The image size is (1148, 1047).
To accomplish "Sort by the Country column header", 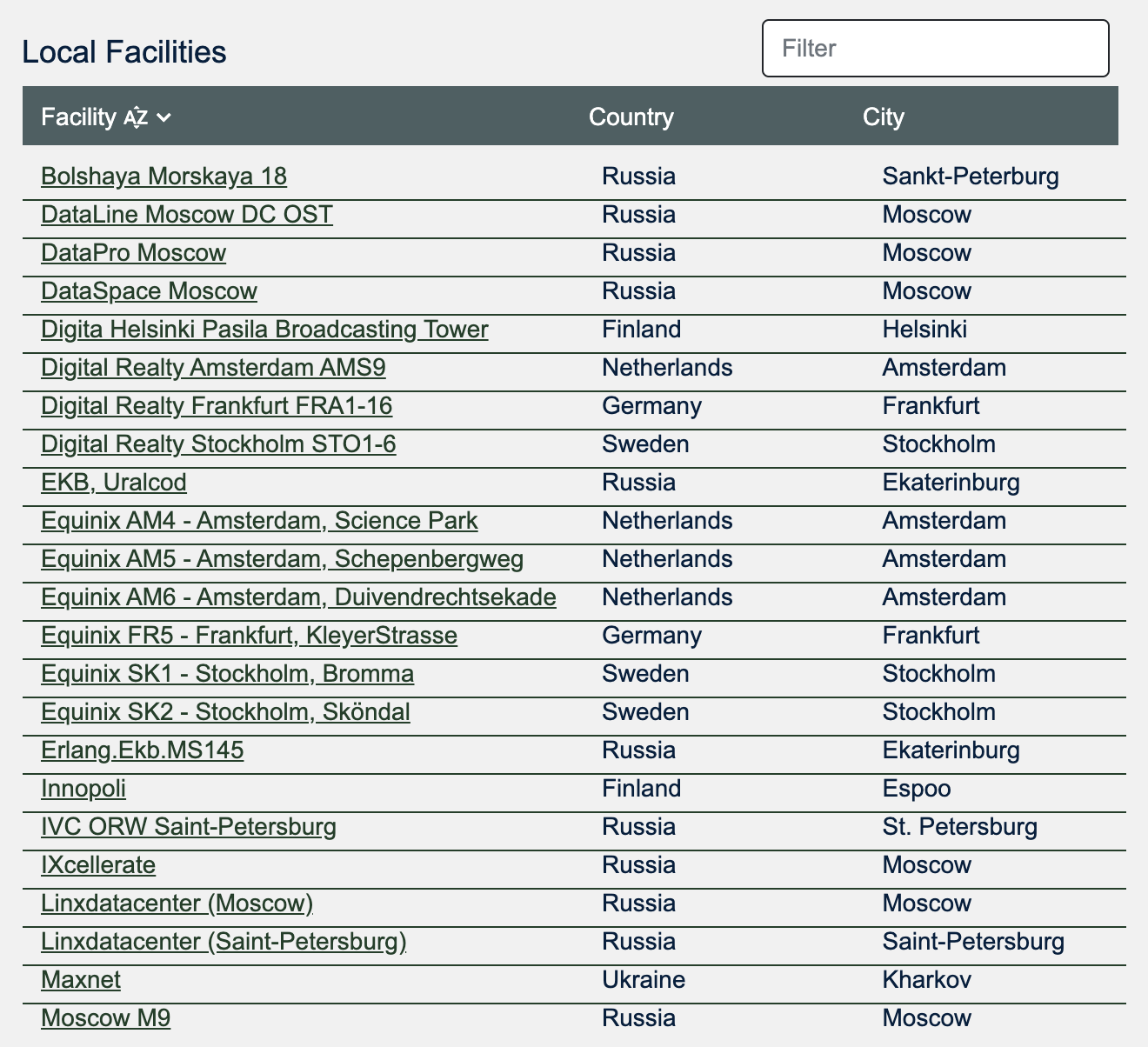I will point(631,117).
